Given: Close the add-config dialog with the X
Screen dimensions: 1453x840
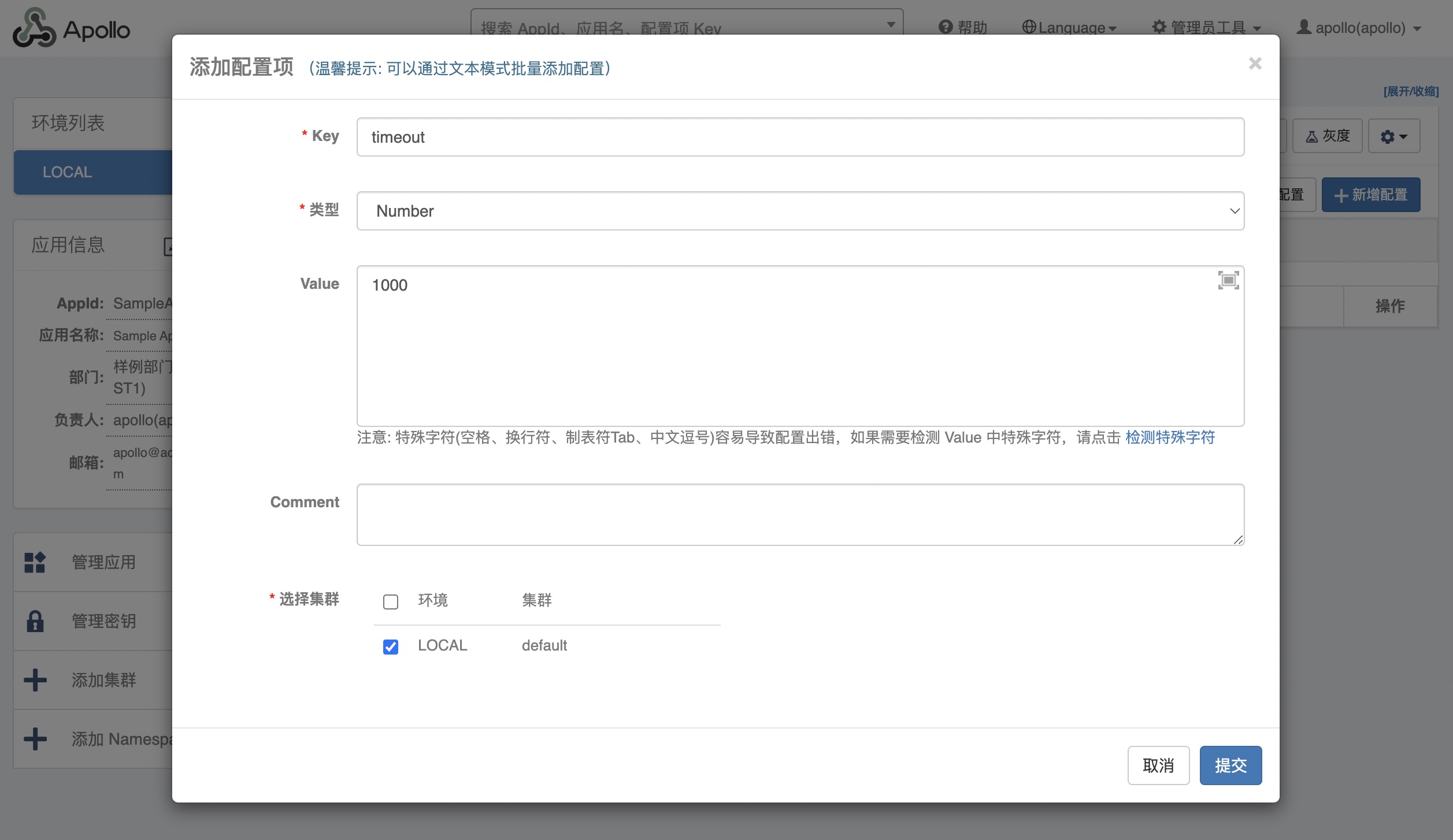Looking at the screenshot, I should click(x=1255, y=64).
